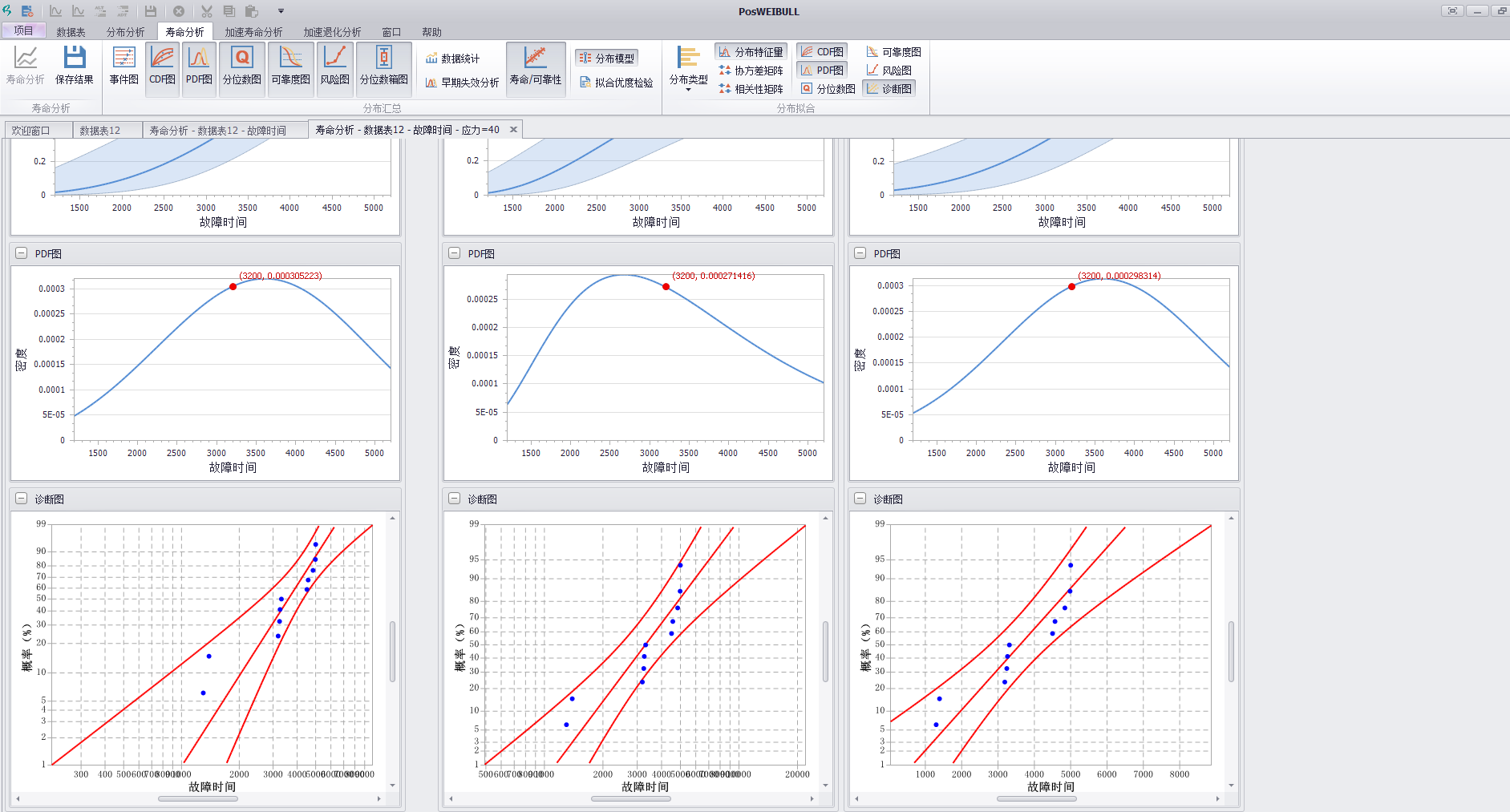
Task: Open the 分布类型 dropdown
Action: coord(689,70)
